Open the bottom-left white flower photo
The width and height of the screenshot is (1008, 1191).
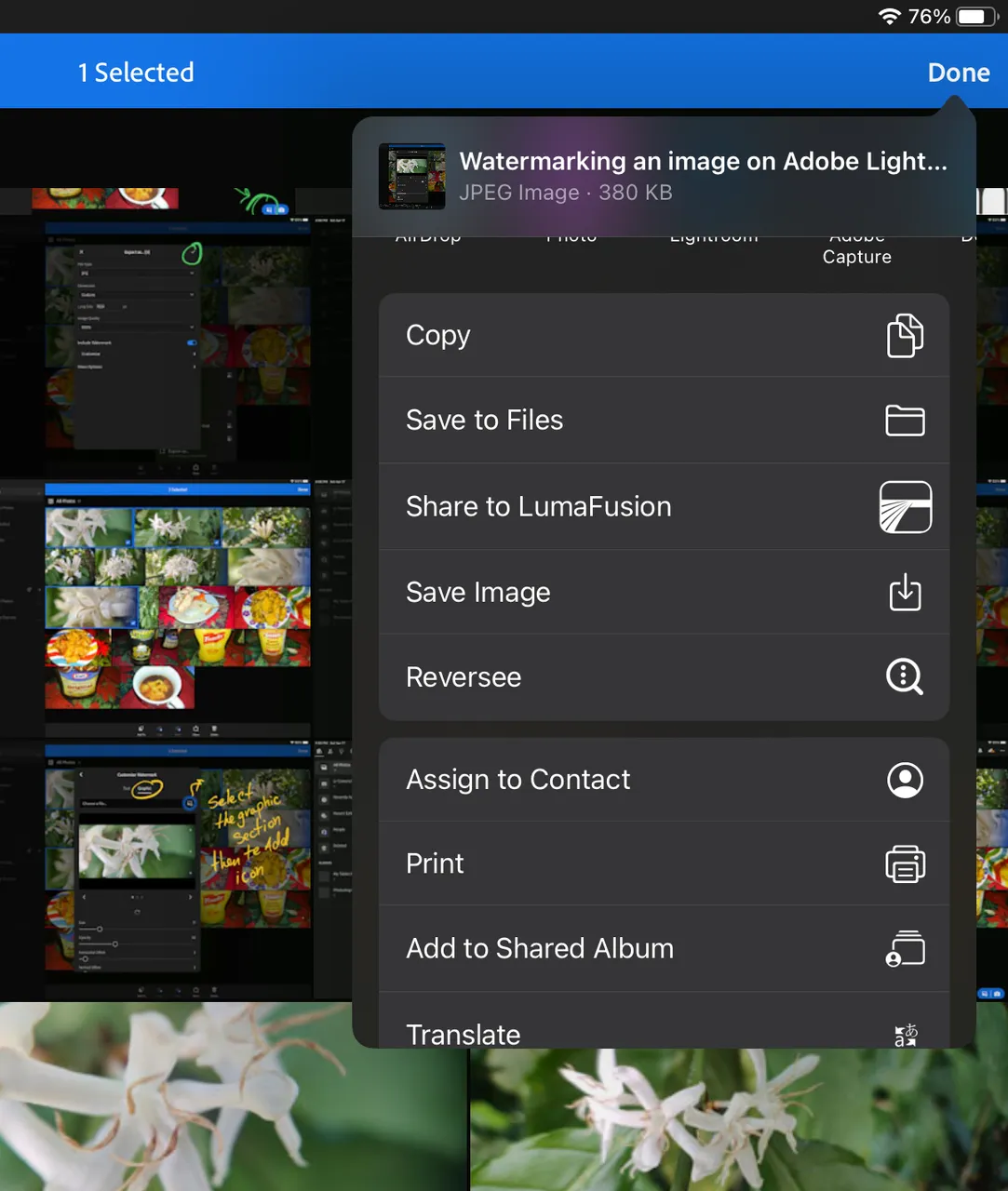pyautogui.click(x=233, y=1096)
